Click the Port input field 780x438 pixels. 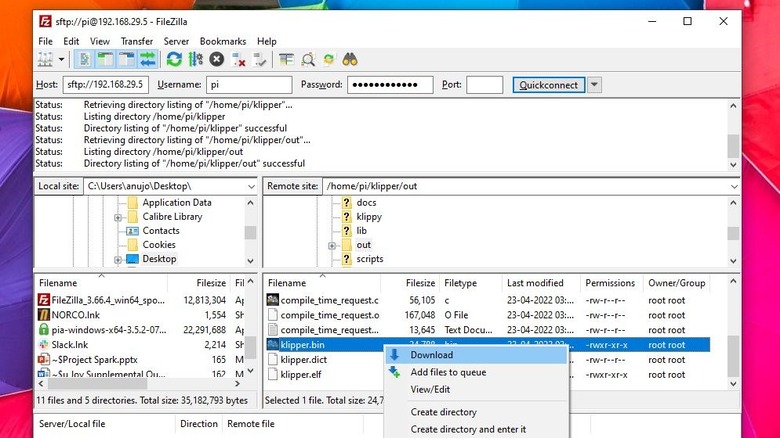(484, 85)
